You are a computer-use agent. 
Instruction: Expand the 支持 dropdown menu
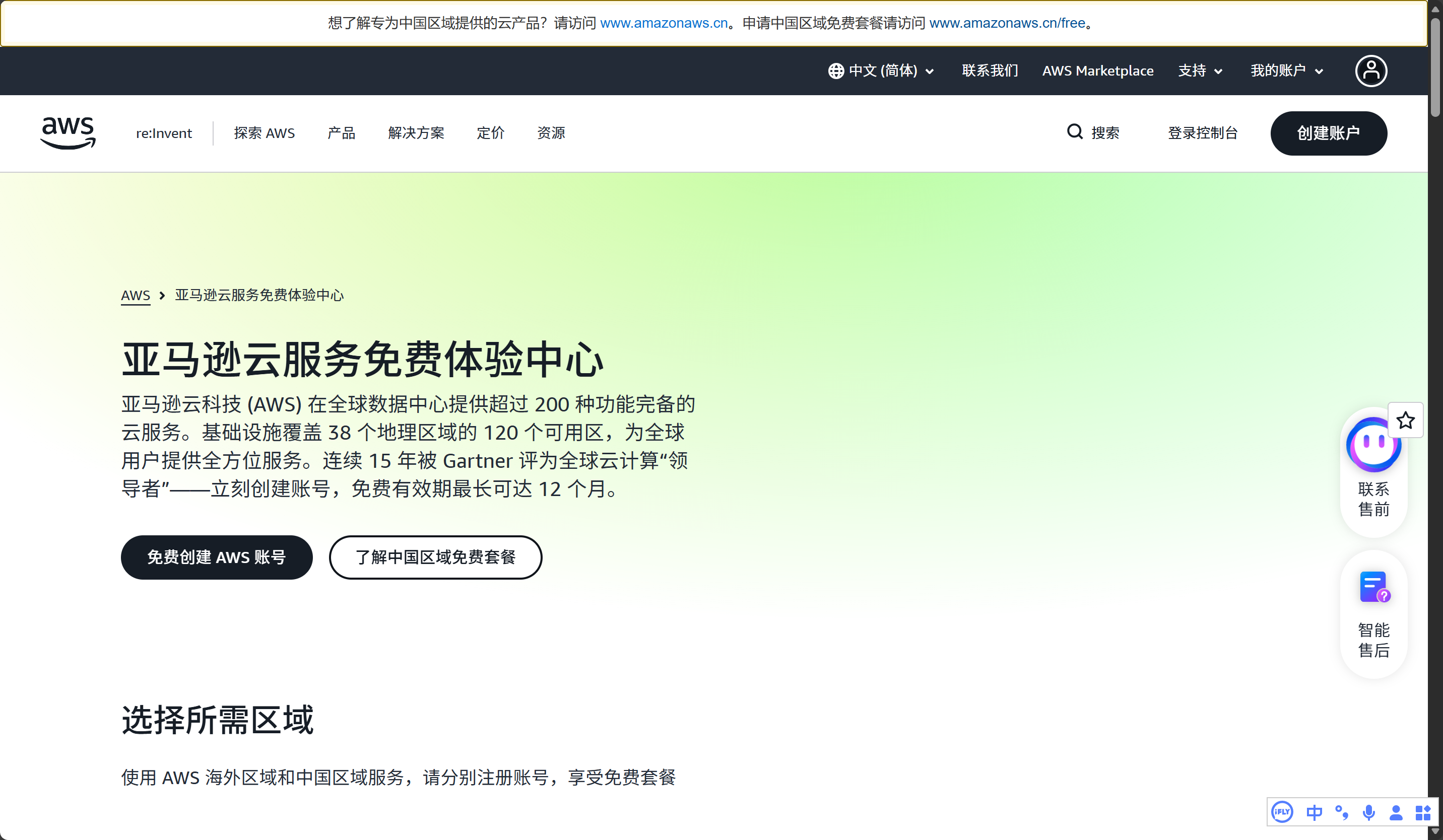click(x=1200, y=71)
